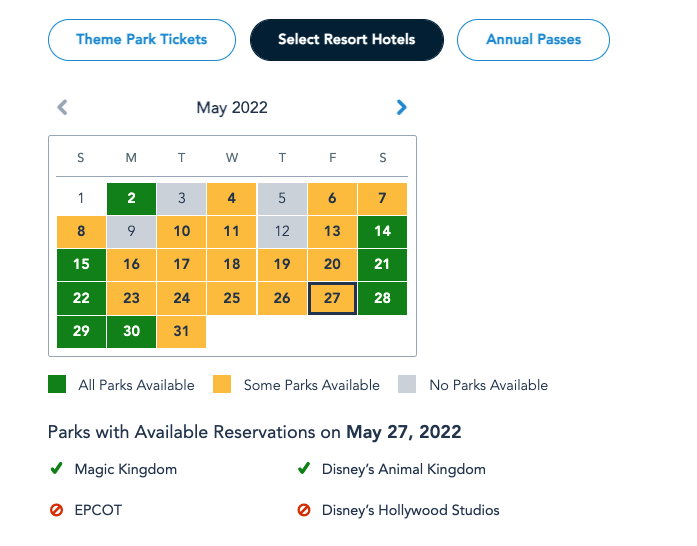697x546 pixels.
Task: Click the yellow Some Parks Available swatch
Action: (x=223, y=384)
